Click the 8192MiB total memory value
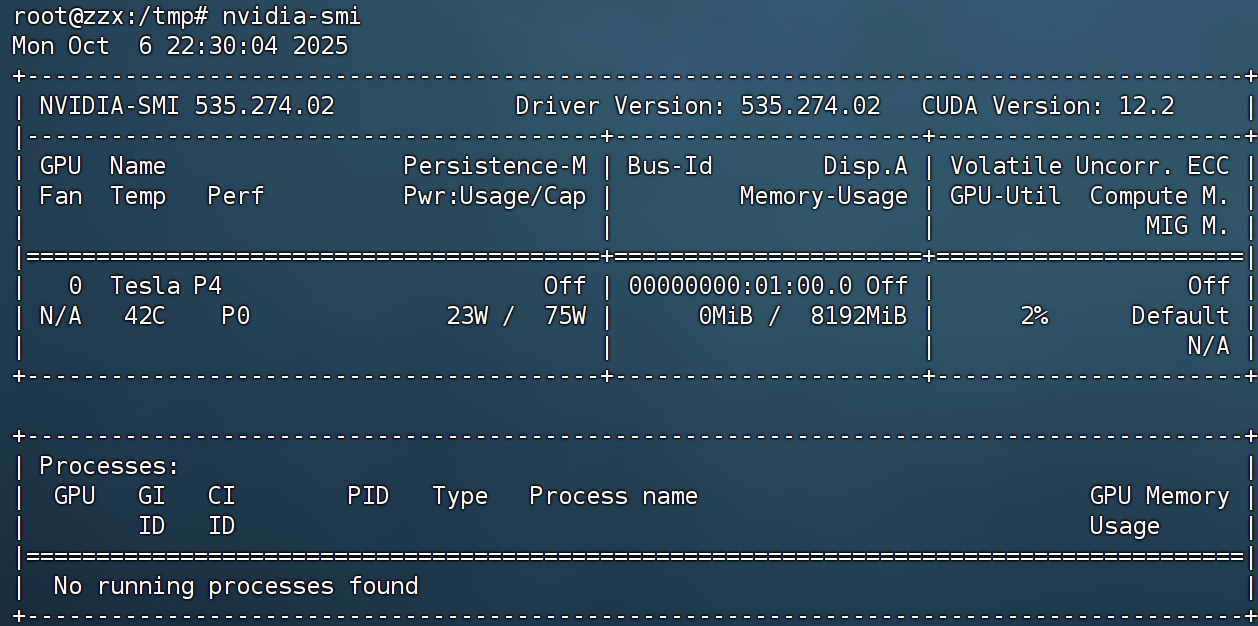The image size is (1258, 626). pyautogui.click(x=858, y=316)
